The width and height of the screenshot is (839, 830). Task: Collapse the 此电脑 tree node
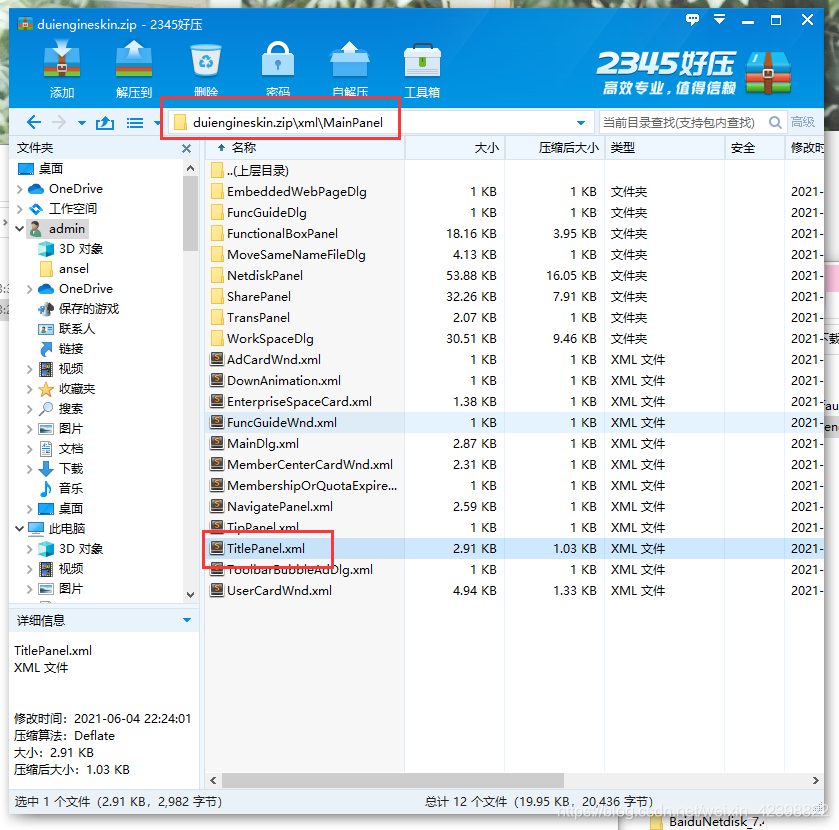(x=20, y=529)
